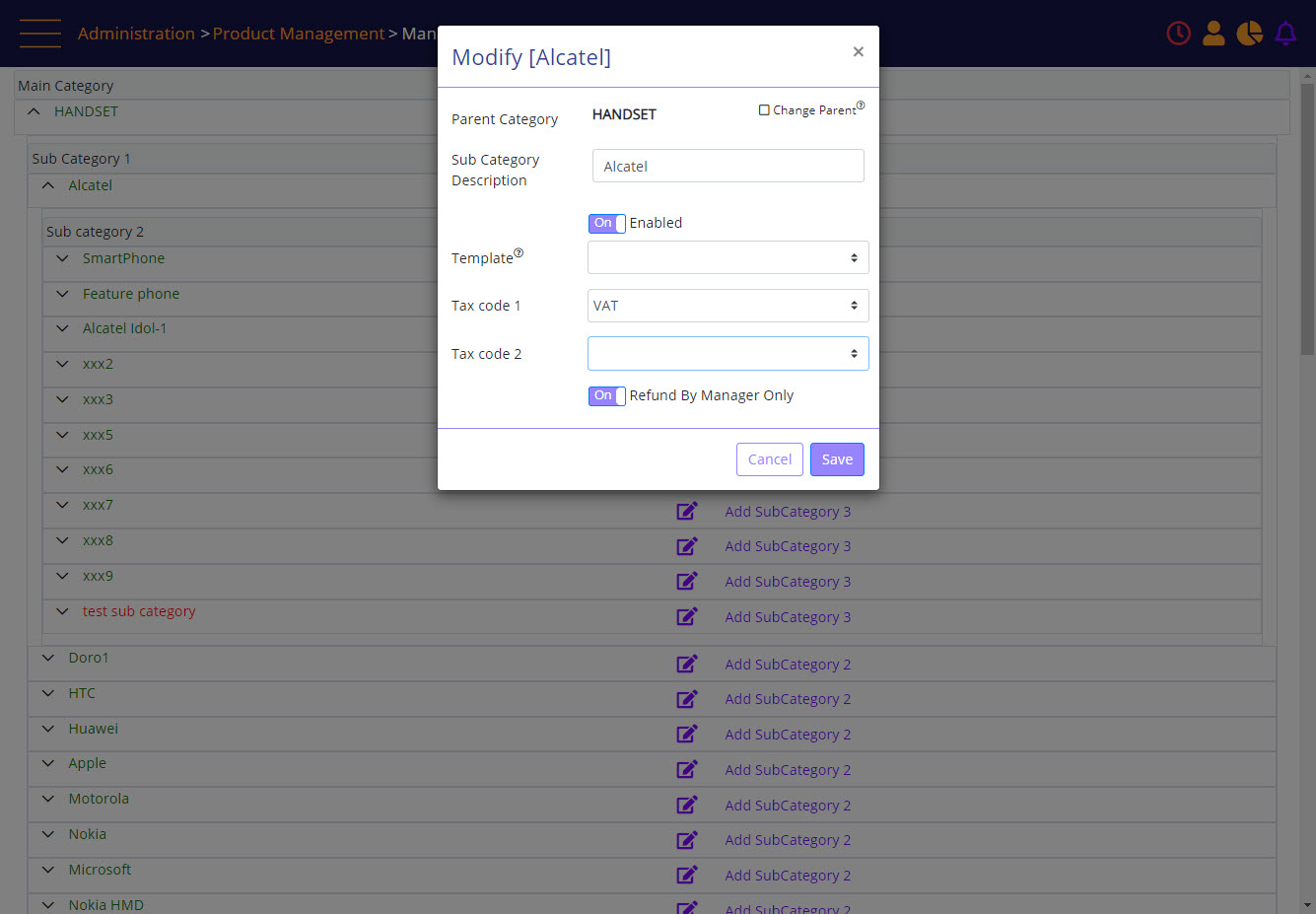Open the Tax code 1 dropdown
Screen dimensions: 1316x914
tap(727, 306)
